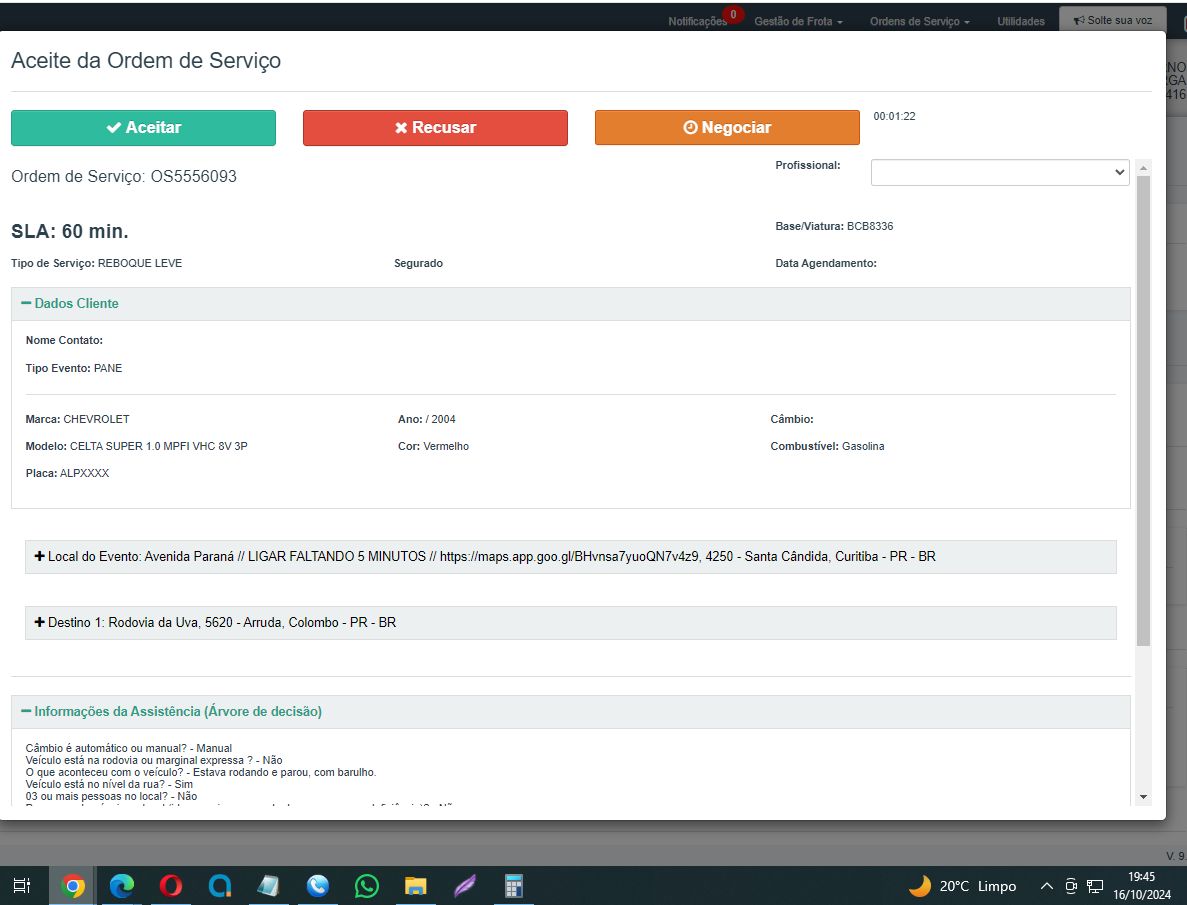Switch to Google Chrome in taskbar

pos(73,885)
